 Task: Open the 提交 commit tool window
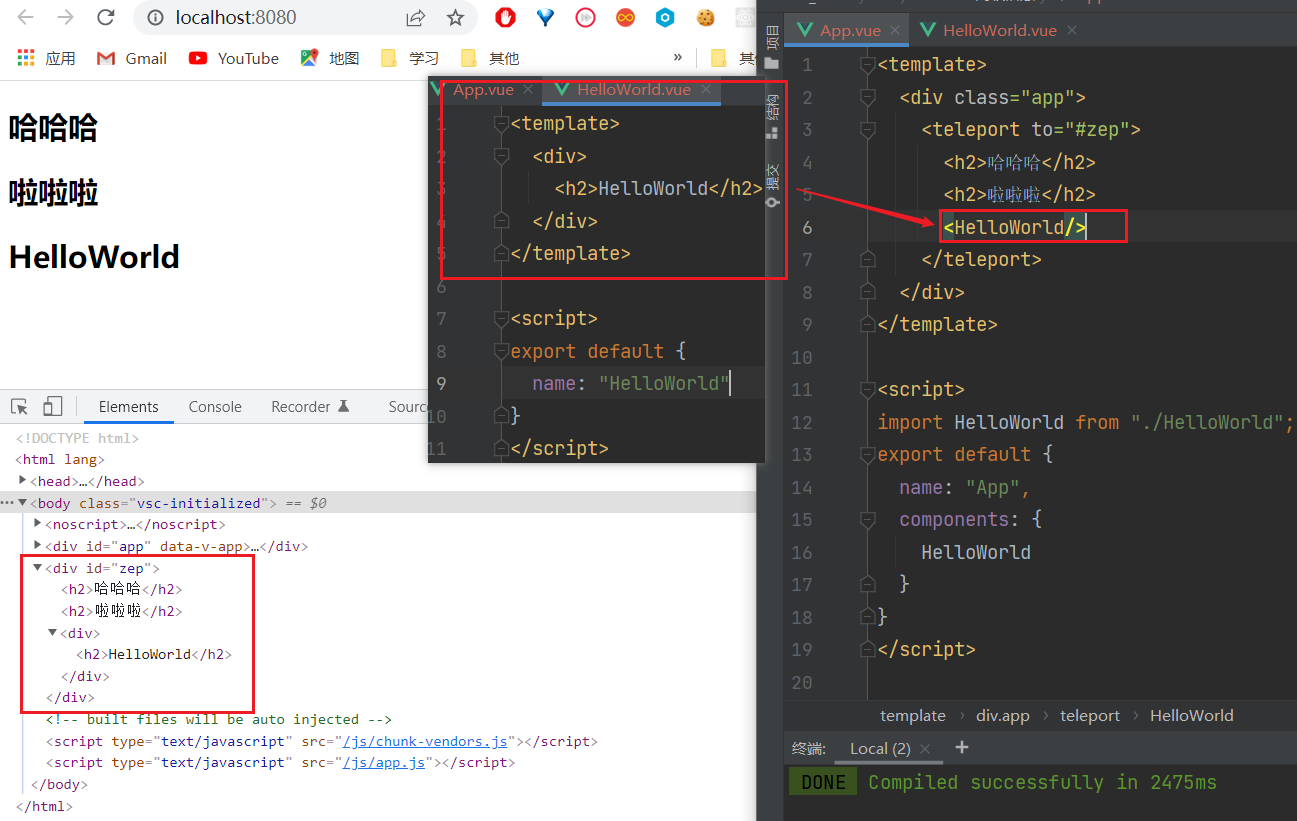click(771, 184)
